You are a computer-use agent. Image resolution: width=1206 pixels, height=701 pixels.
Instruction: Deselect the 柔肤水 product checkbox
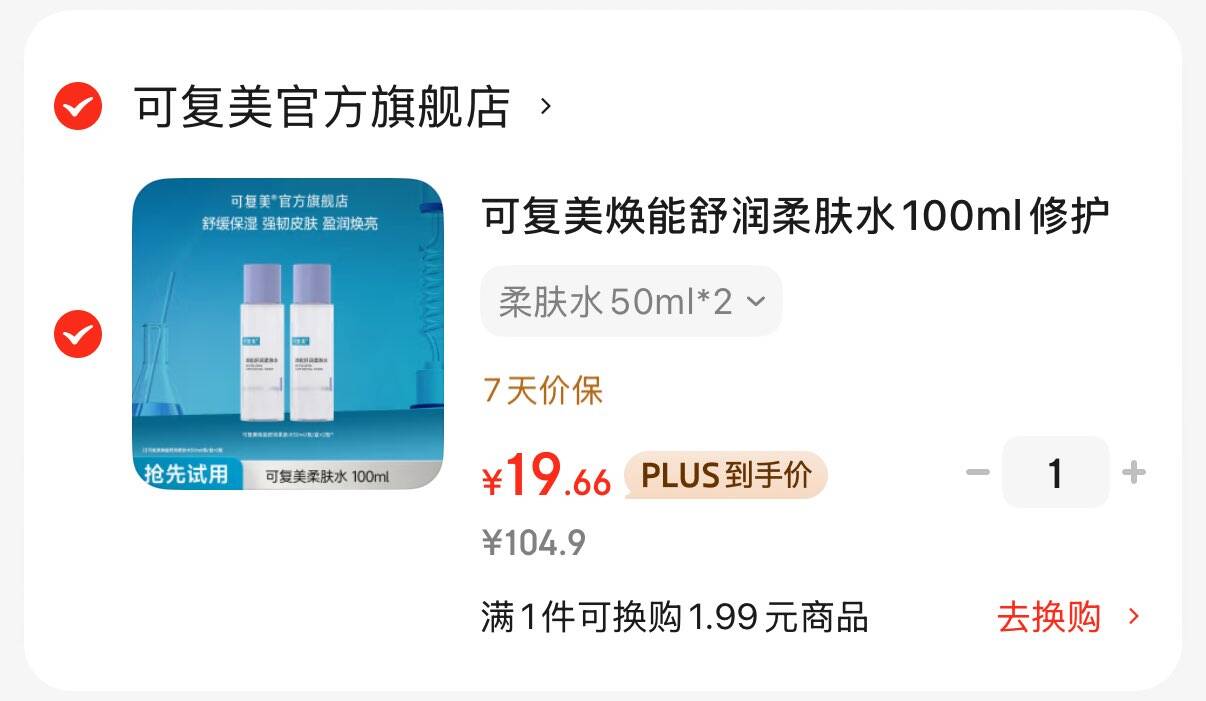pyautogui.click(x=78, y=334)
